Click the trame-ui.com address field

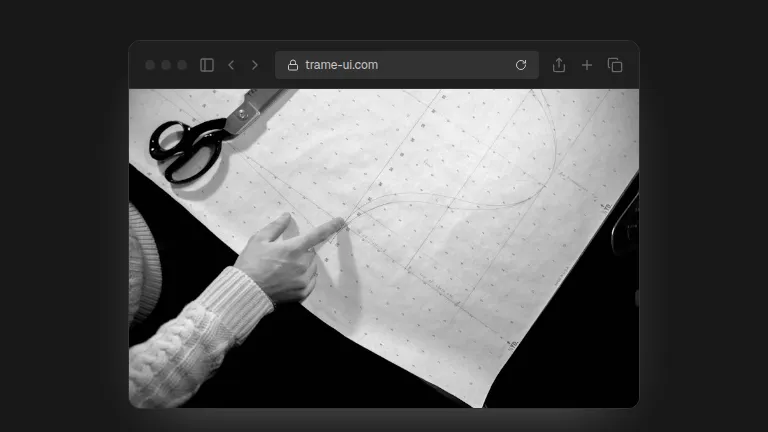tap(407, 65)
